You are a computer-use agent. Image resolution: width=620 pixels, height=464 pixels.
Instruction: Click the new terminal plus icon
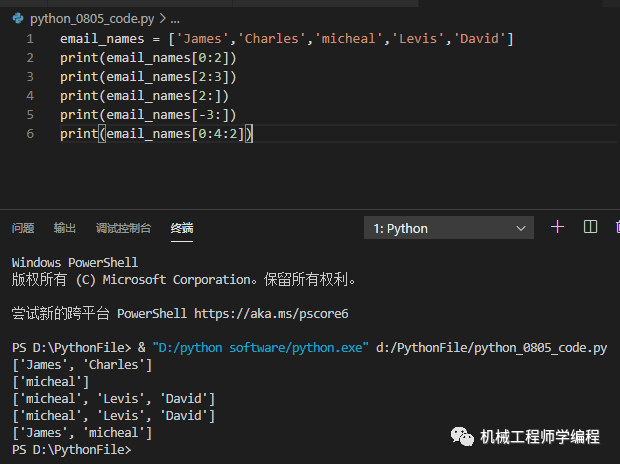(x=558, y=227)
